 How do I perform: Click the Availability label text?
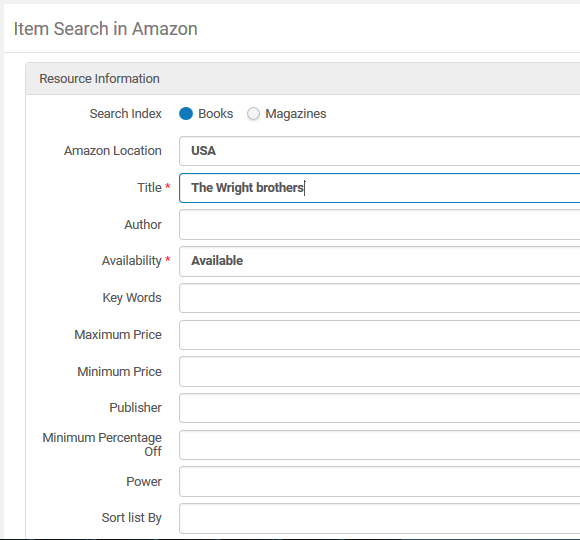(x=132, y=261)
